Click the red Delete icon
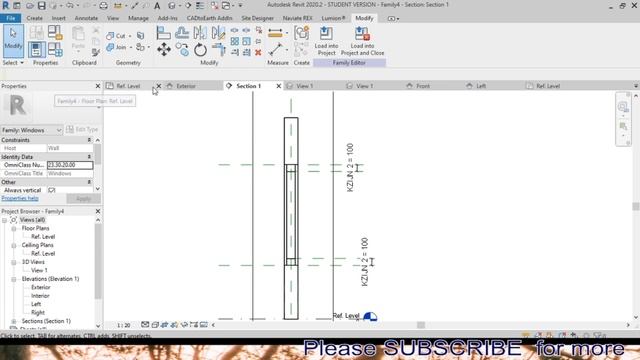 tap(258, 52)
